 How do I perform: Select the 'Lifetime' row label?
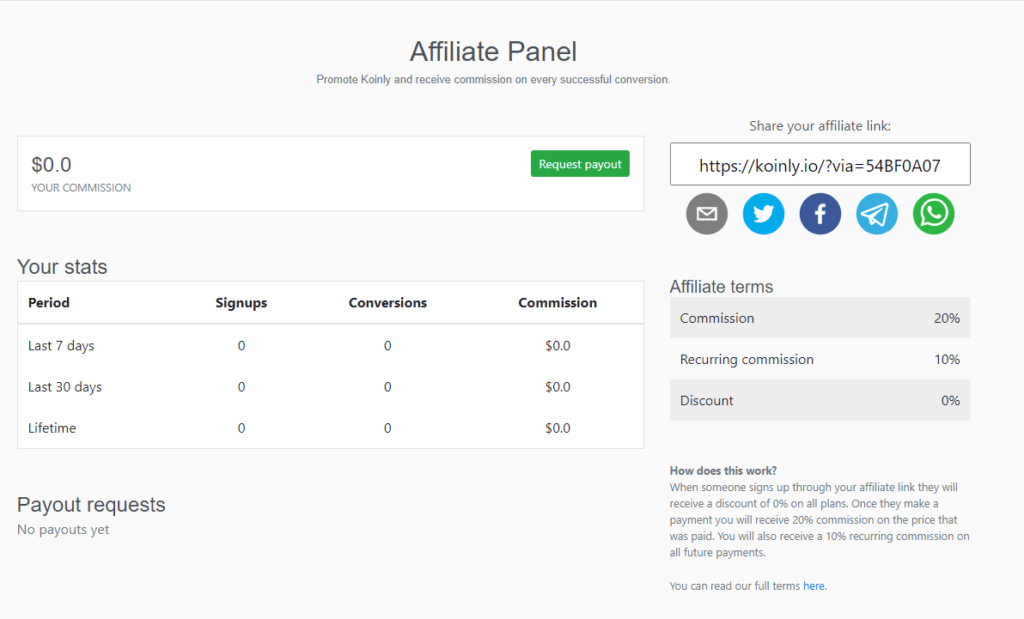click(x=52, y=428)
